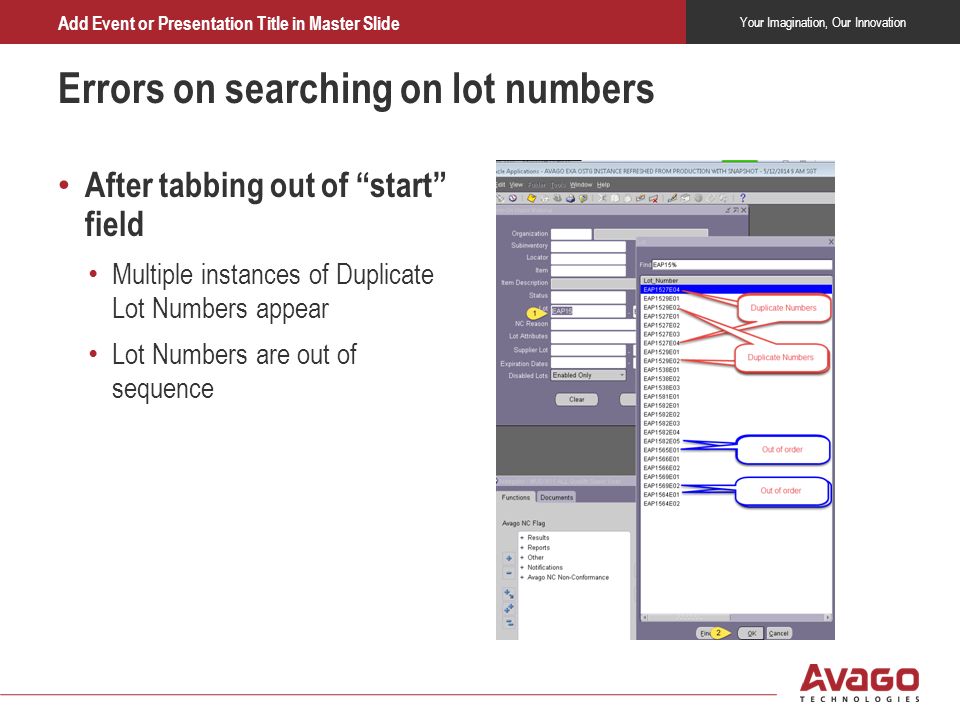Select lot EAP1538E01

point(661,370)
